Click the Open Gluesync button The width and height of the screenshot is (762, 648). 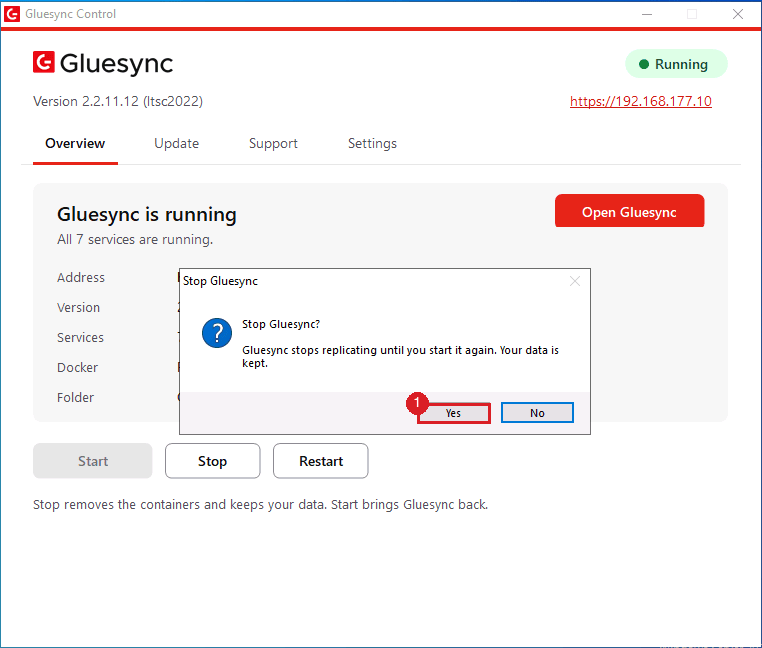tap(629, 211)
